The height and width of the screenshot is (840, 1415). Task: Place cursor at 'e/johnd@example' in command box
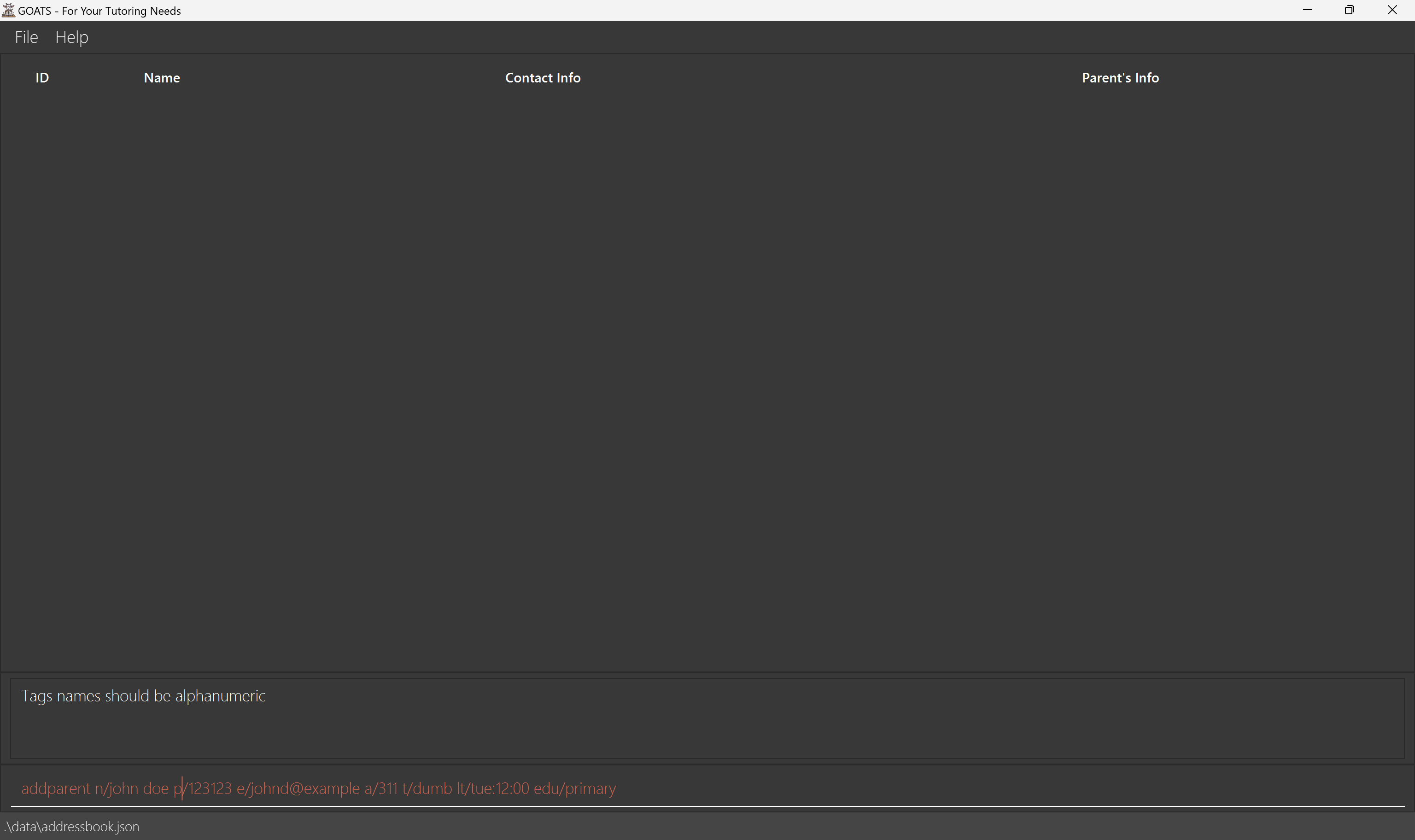[298, 788]
